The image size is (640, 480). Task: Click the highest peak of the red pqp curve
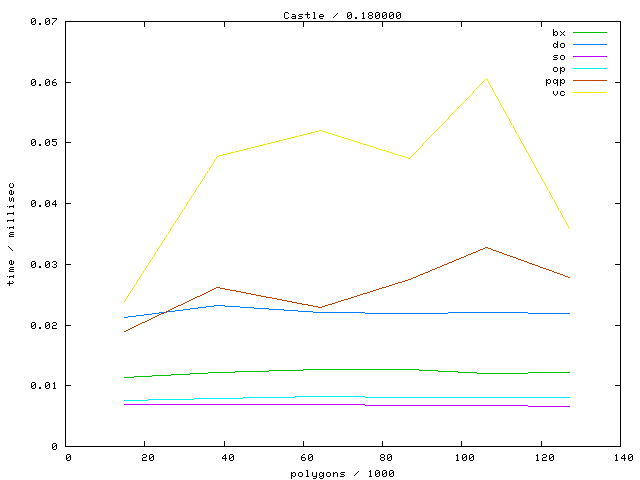pos(486,247)
